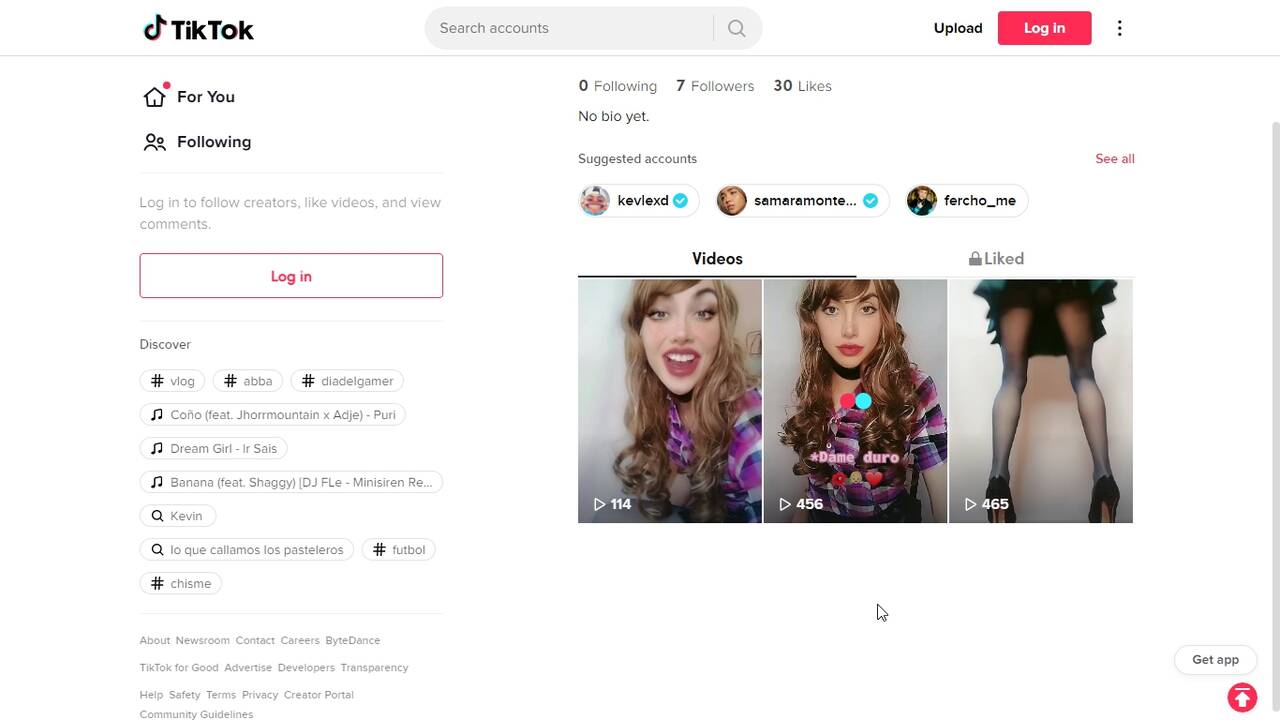The image size is (1280, 720).
Task: Open the Transparency footer link
Action: [x=374, y=667]
